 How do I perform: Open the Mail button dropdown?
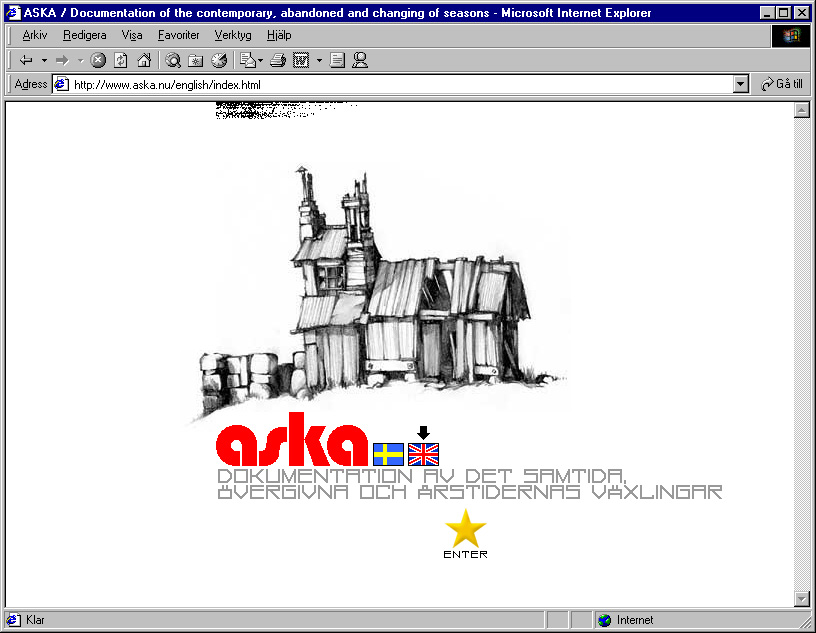tap(261, 60)
